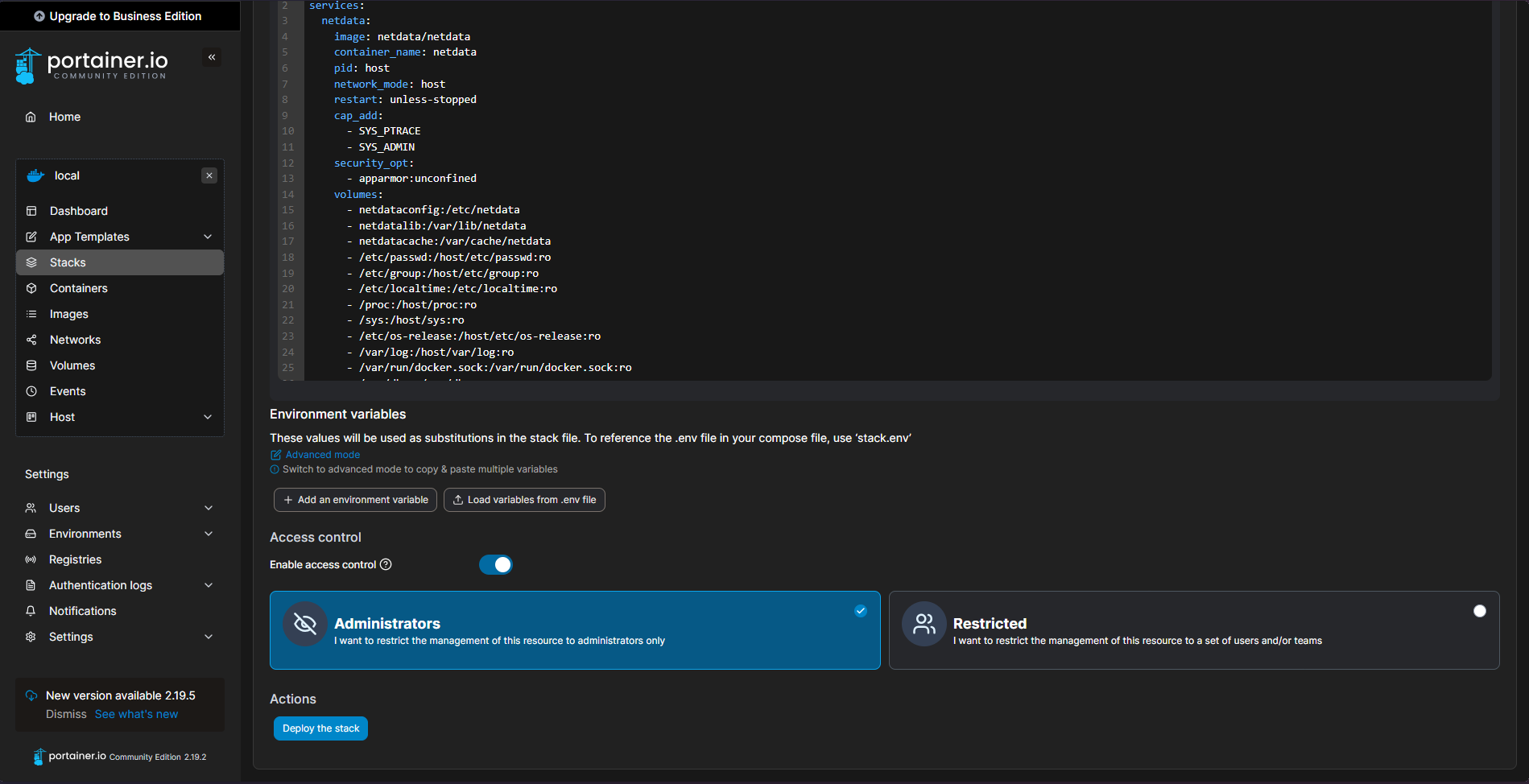This screenshot has height=784, width=1529.
Task: Click the Events clock icon
Action: coord(32,390)
